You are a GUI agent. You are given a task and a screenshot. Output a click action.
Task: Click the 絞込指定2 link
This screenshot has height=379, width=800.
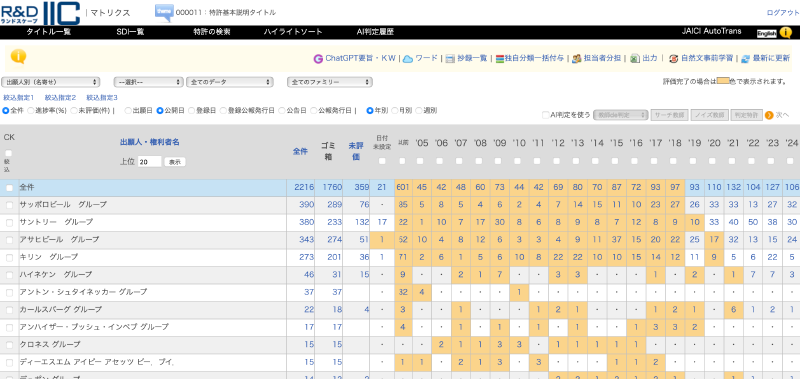tap(60, 97)
